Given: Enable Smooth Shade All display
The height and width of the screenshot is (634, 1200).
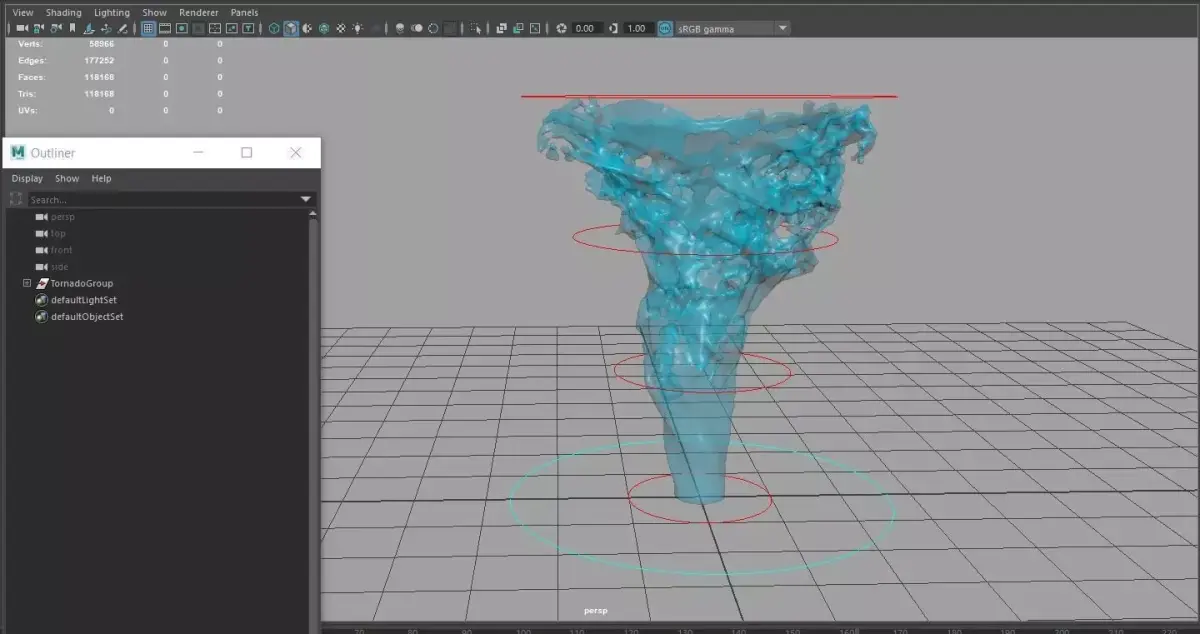Looking at the screenshot, I should [x=290, y=28].
